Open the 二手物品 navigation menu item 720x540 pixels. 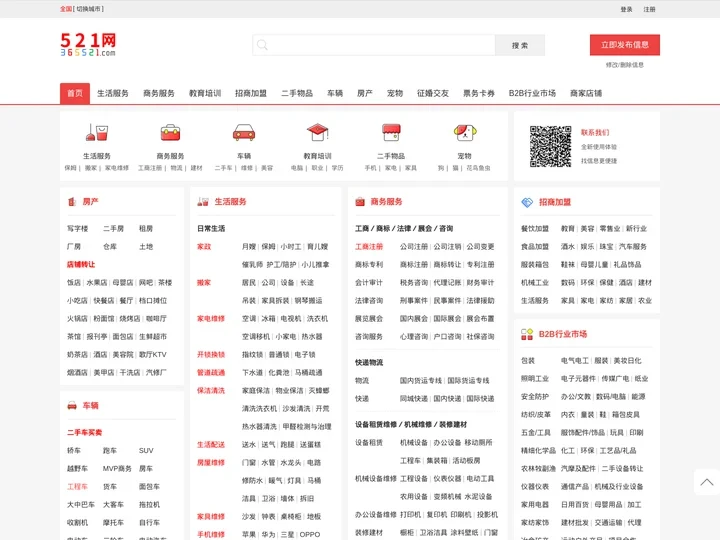pos(297,93)
